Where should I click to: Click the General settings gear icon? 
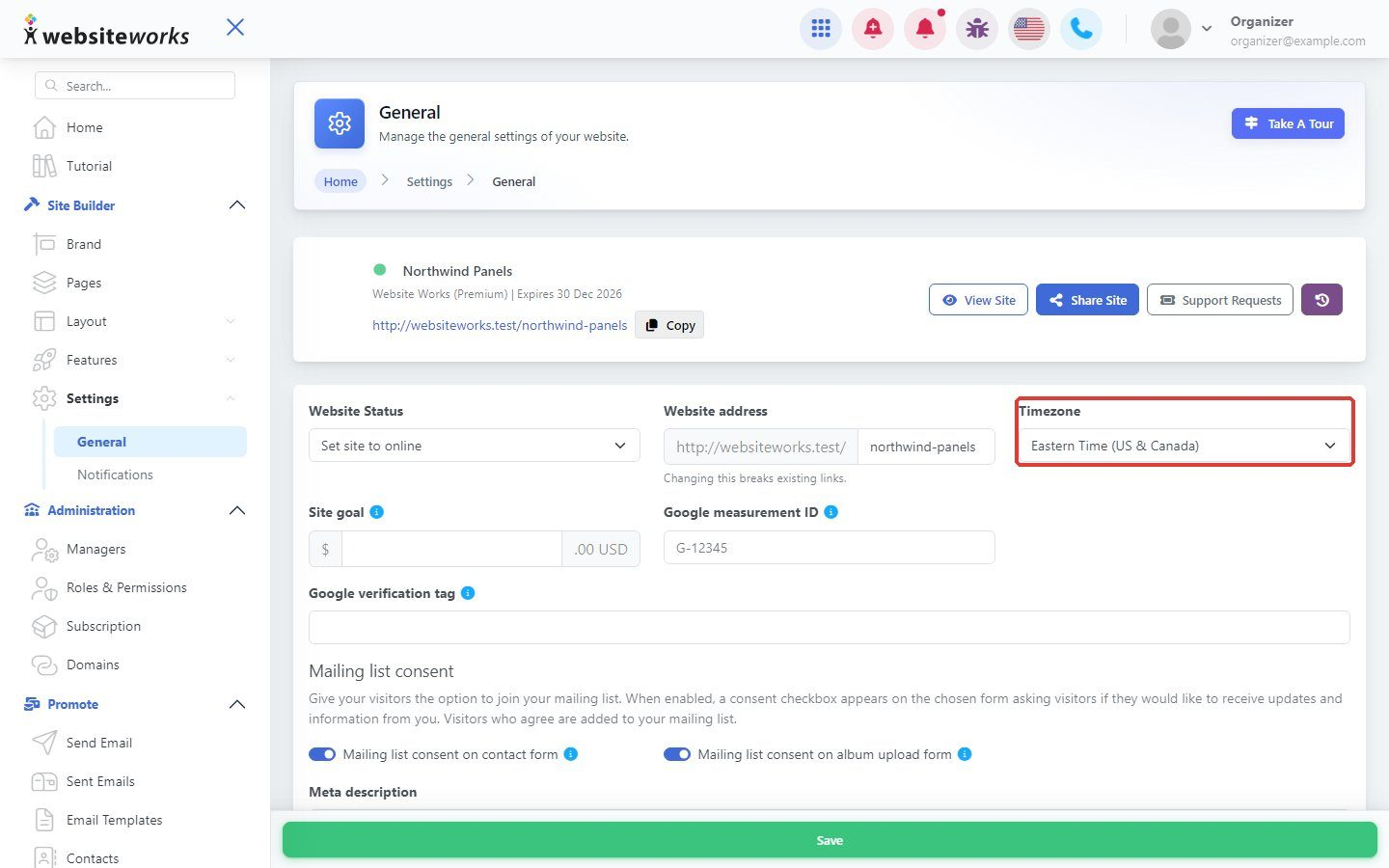(x=340, y=123)
